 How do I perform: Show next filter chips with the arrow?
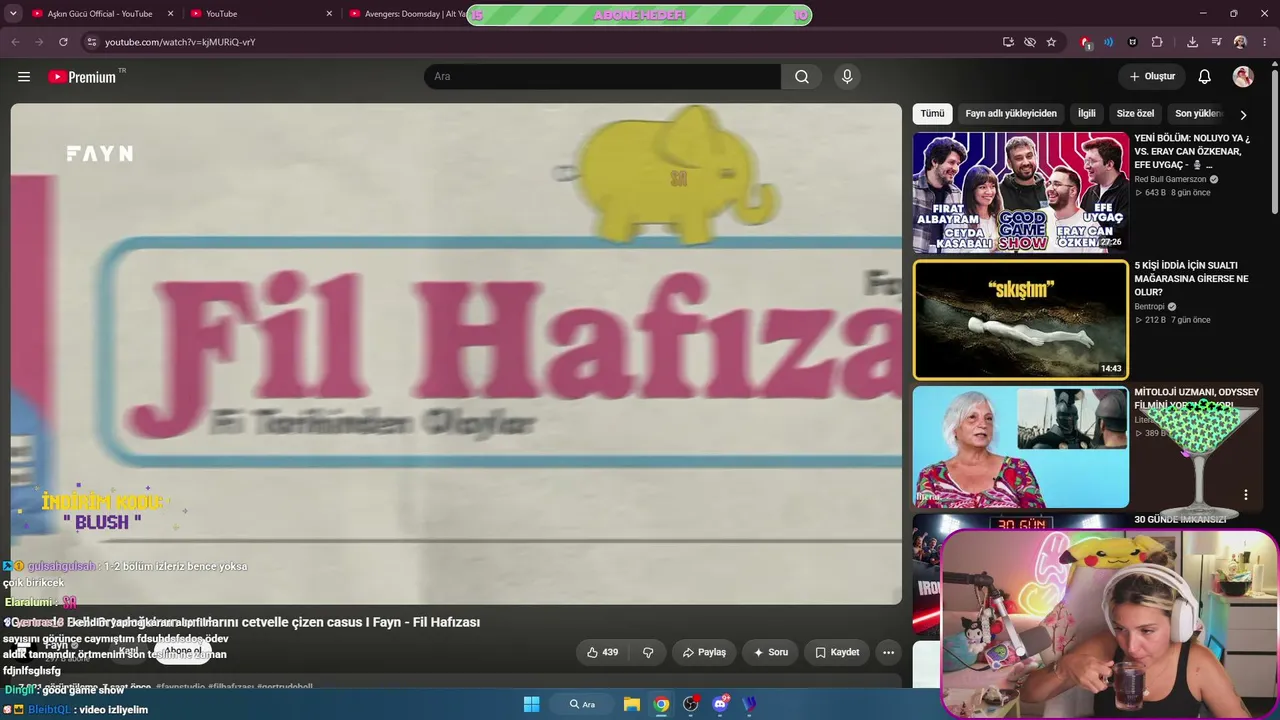click(1243, 115)
